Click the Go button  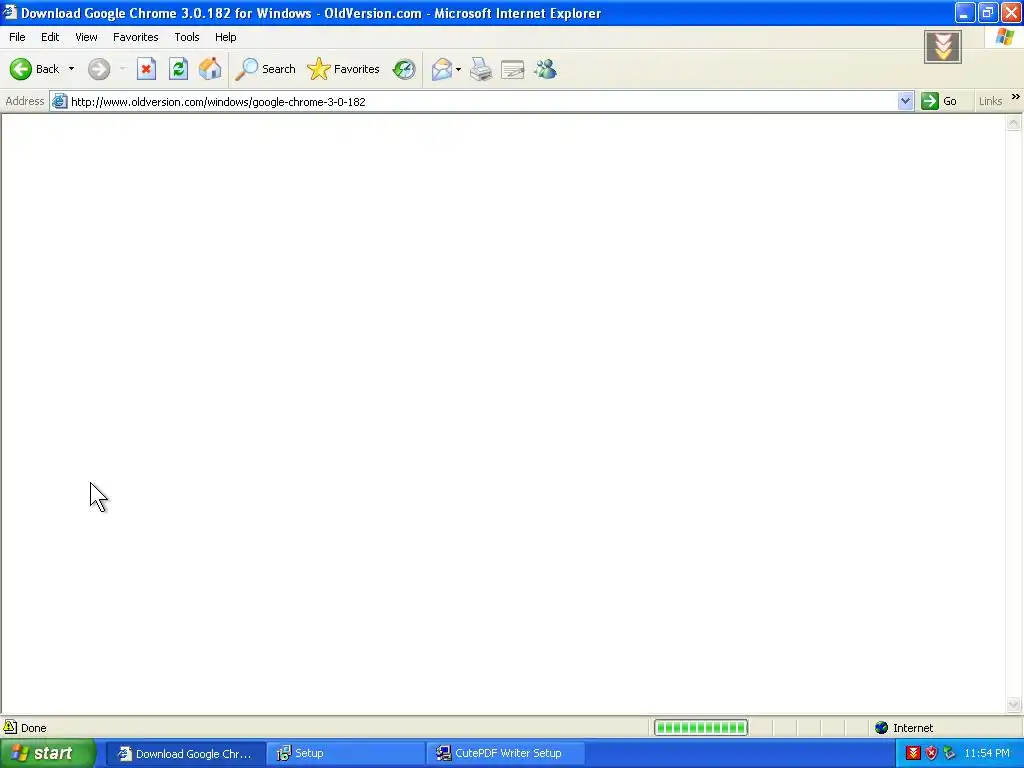tap(939, 101)
